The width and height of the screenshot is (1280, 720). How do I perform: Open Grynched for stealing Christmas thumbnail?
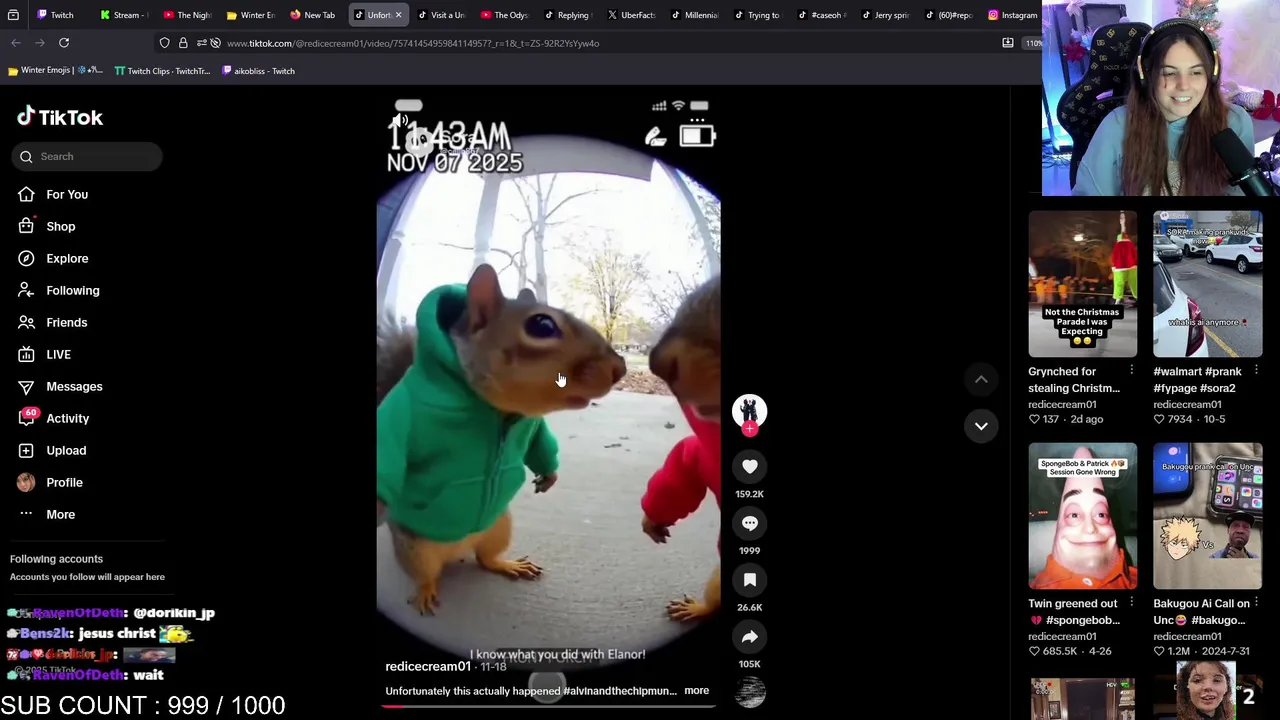[x=1082, y=284]
